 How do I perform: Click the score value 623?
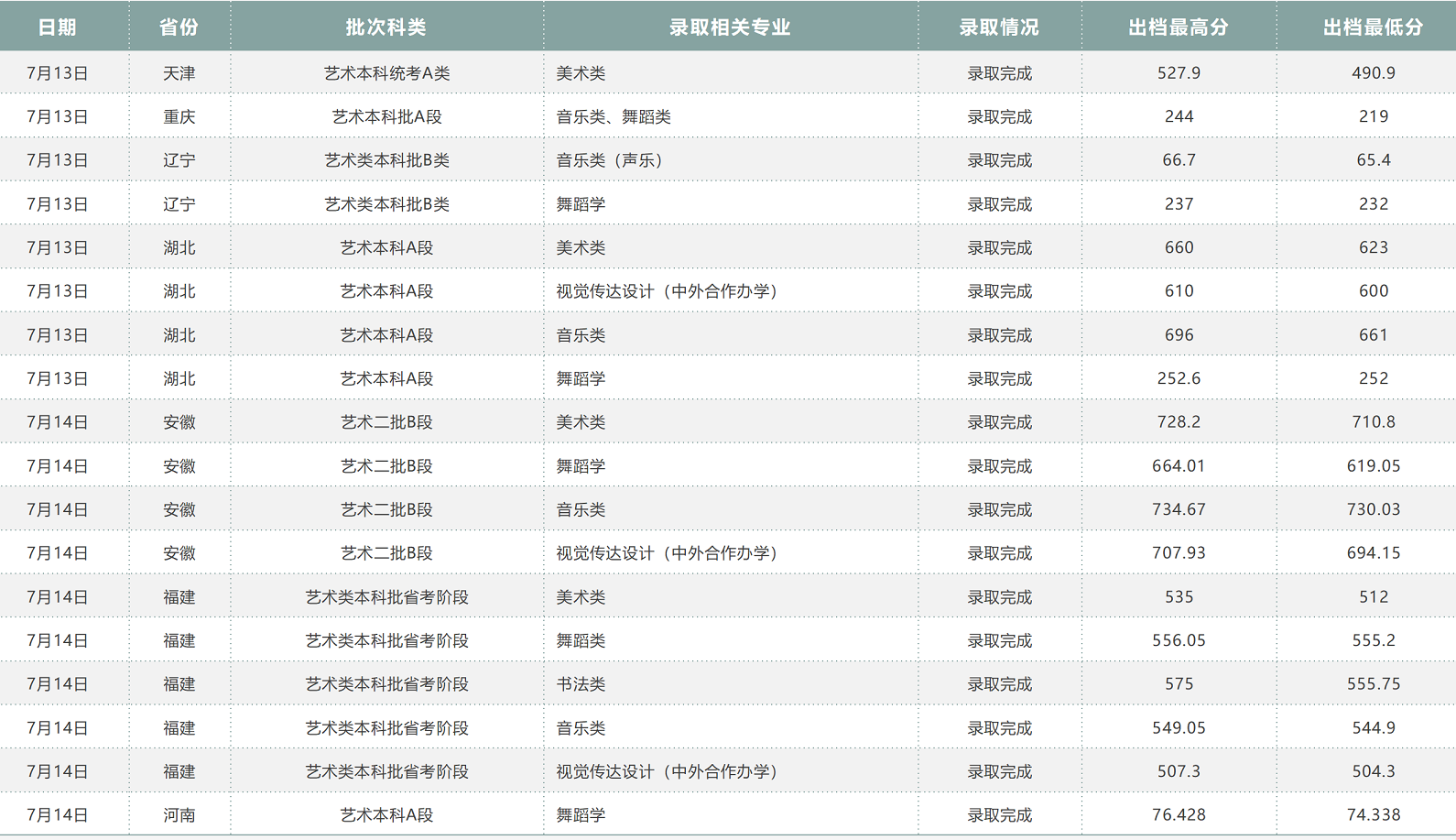tap(1374, 247)
